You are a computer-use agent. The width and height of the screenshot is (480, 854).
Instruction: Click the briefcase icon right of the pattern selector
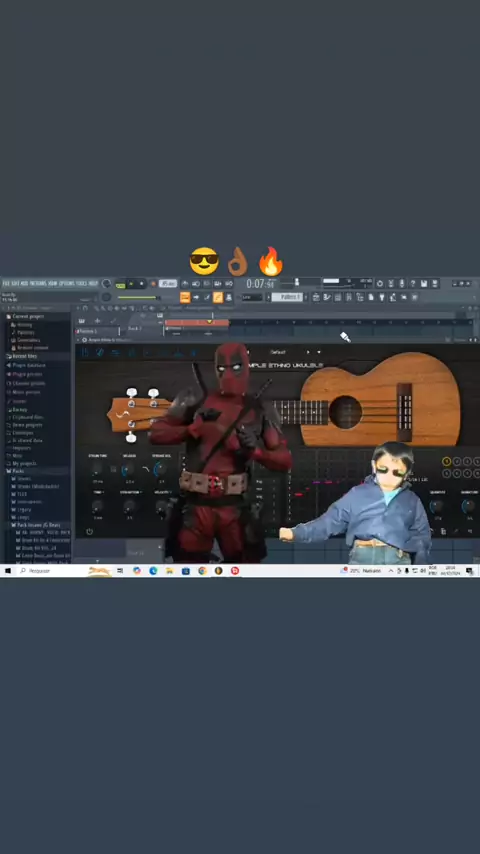tap(316, 297)
